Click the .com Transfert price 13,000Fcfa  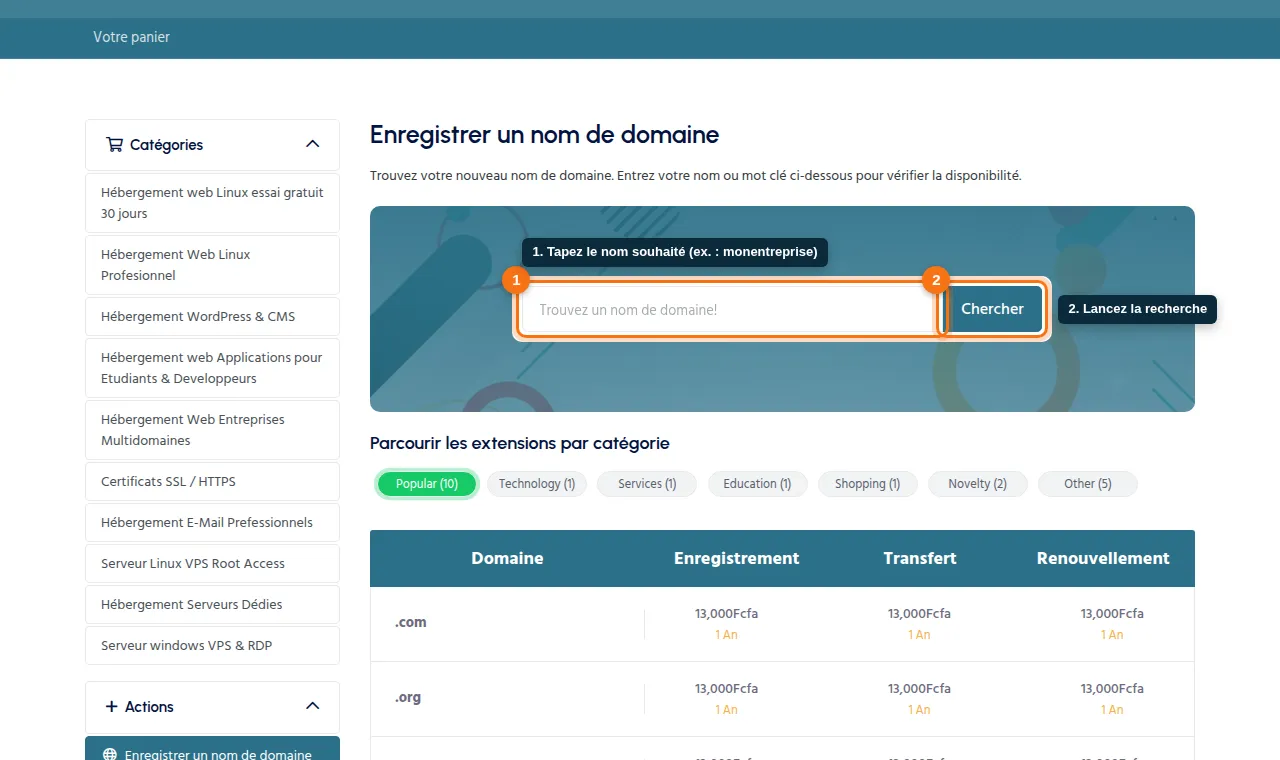(x=919, y=613)
